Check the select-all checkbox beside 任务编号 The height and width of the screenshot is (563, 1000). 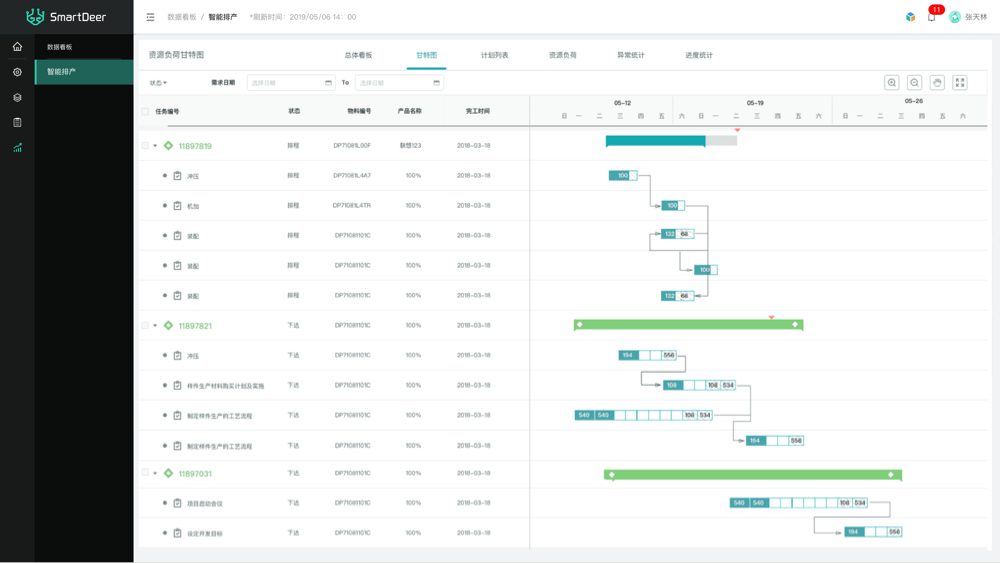point(145,112)
